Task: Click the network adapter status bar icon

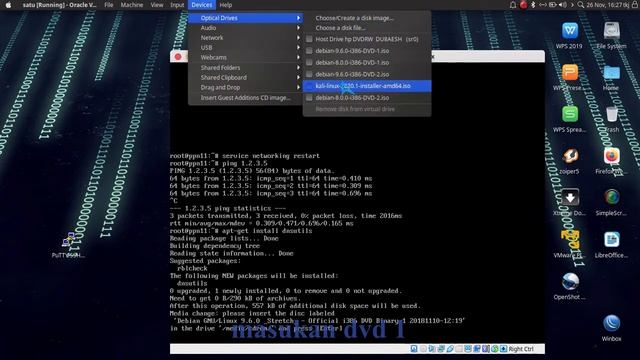Action: pos(441,349)
